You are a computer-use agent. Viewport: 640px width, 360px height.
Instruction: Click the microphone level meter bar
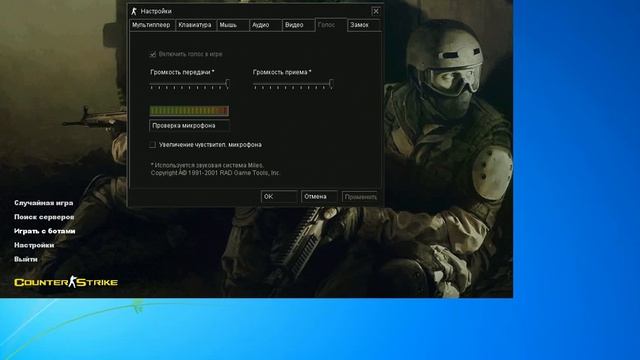coord(189,111)
